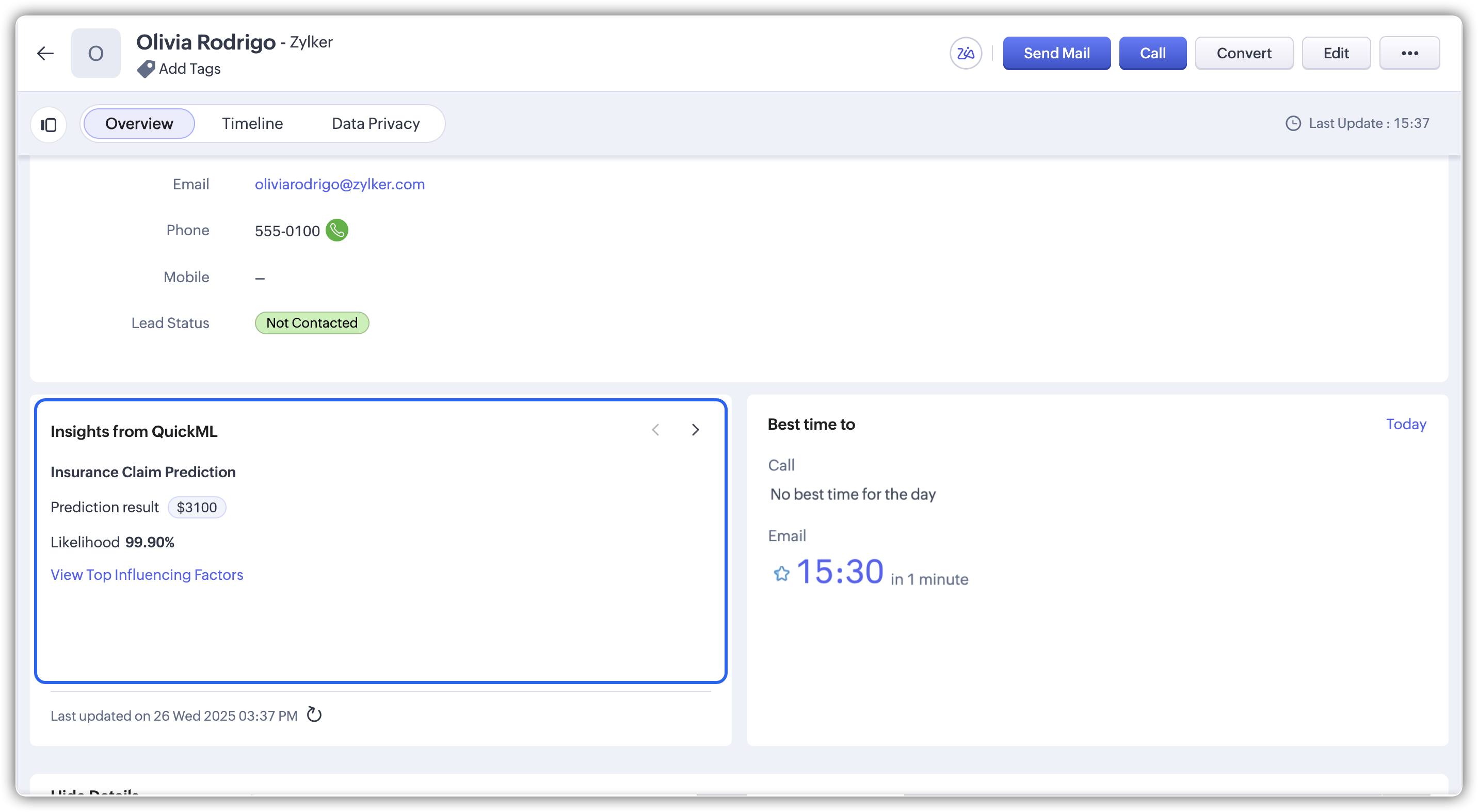Viewport: 1478px width, 812px height.
Task: Click the Send Mail button
Action: [1056, 53]
